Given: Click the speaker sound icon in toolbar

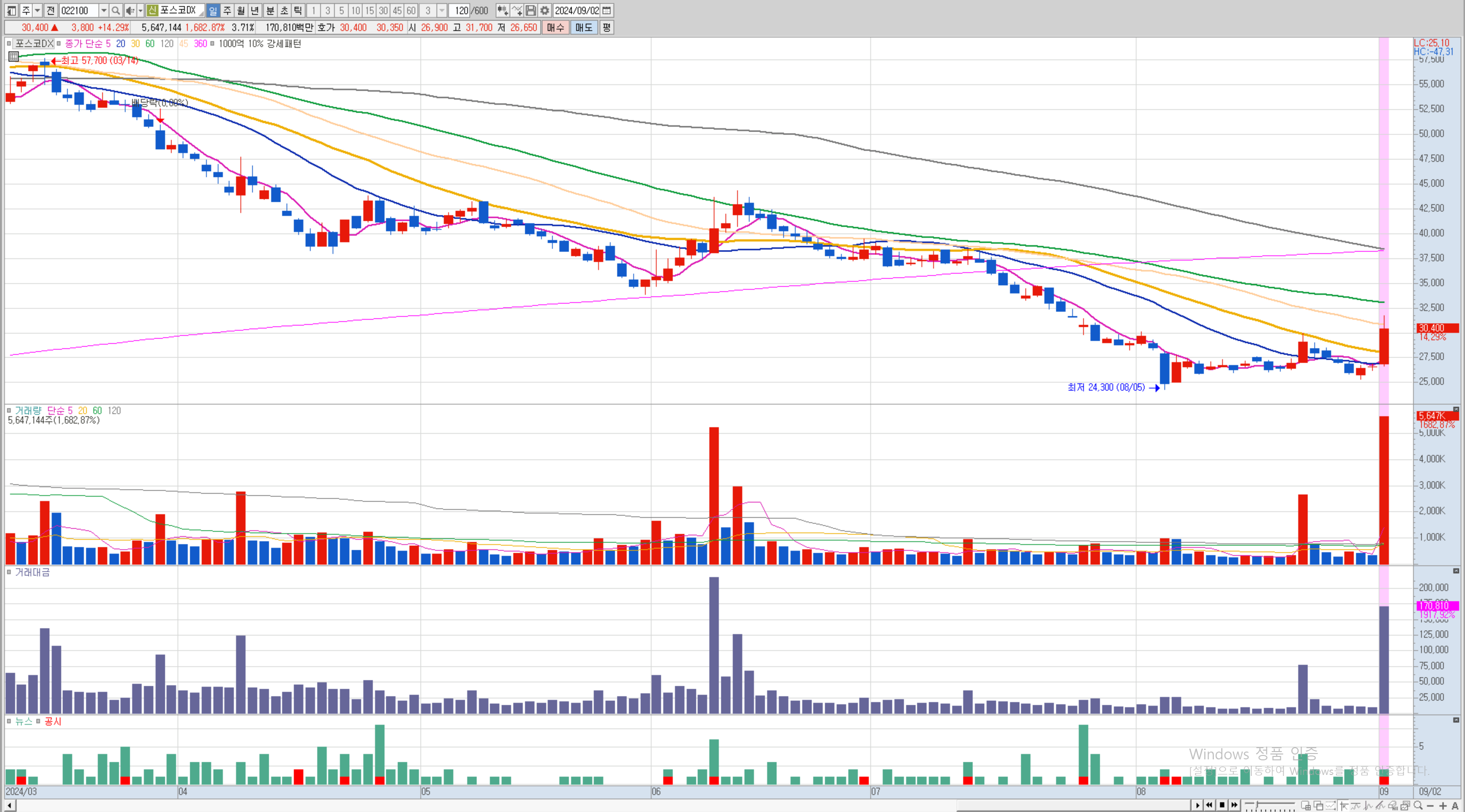Looking at the screenshot, I should [130, 10].
